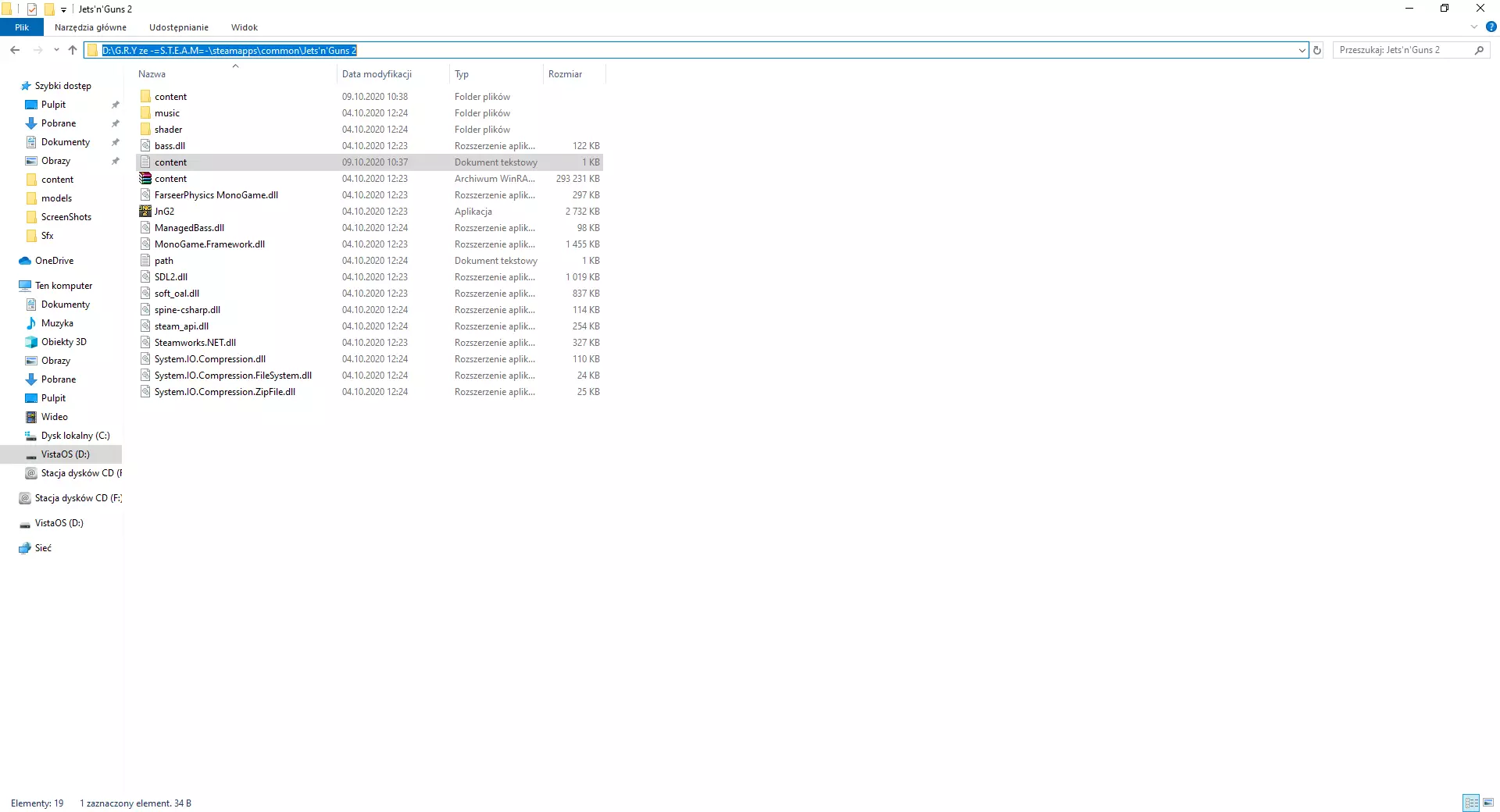Click the Ten komputer monitor icon
Image resolution: width=1500 pixels, height=812 pixels.
25,286
